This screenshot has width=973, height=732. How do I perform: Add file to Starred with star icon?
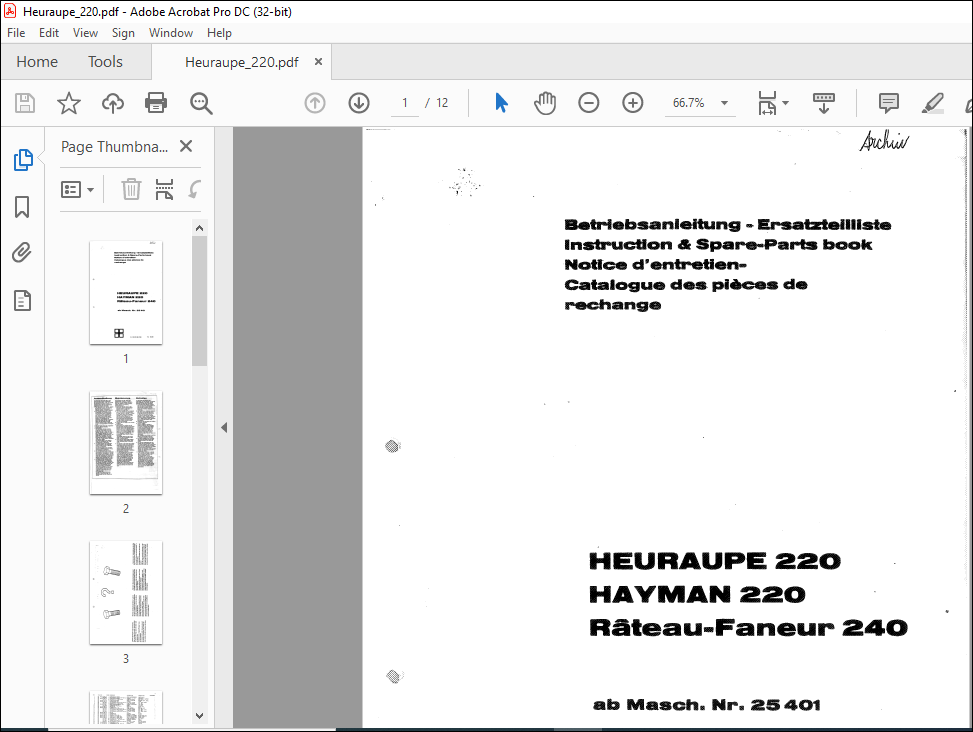click(x=69, y=103)
